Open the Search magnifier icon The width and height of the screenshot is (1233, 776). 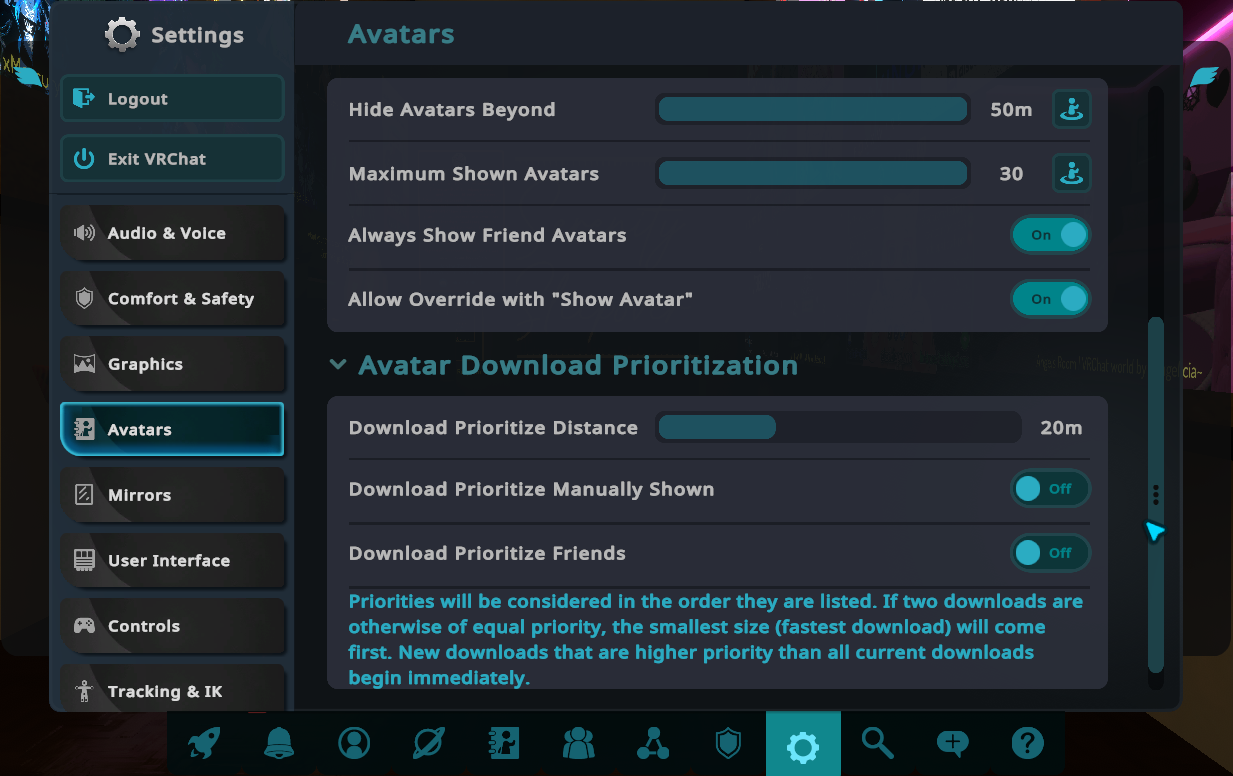click(877, 743)
